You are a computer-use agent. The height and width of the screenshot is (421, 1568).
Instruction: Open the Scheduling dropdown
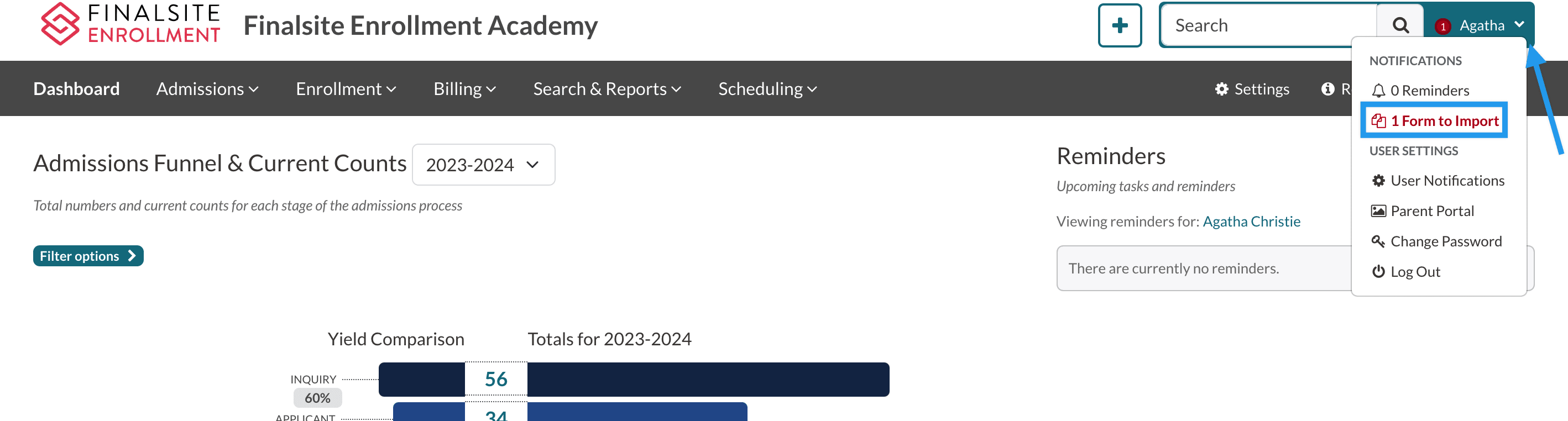pyautogui.click(x=767, y=90)
